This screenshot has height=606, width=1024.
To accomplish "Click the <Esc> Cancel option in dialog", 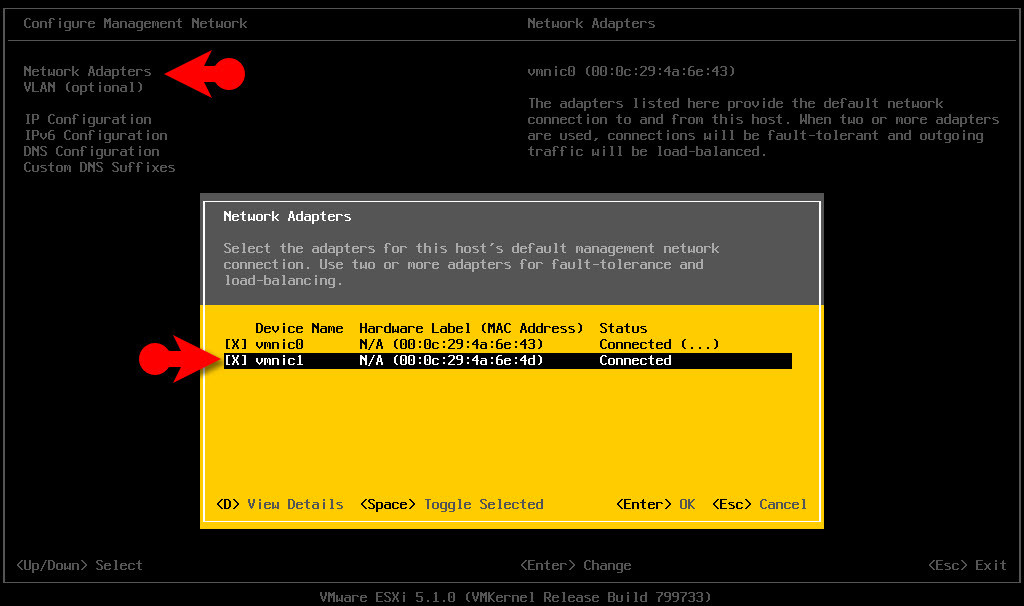I will point(760,504).
